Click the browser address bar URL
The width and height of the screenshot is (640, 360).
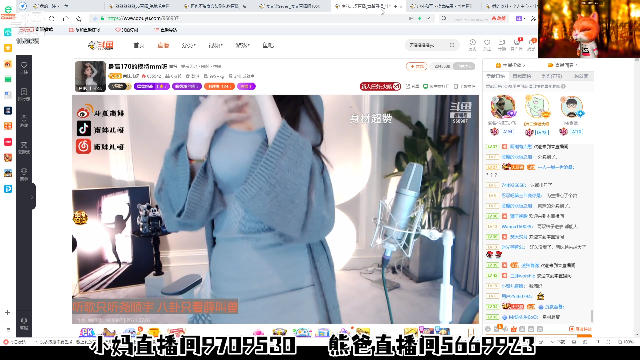point(143,18)
